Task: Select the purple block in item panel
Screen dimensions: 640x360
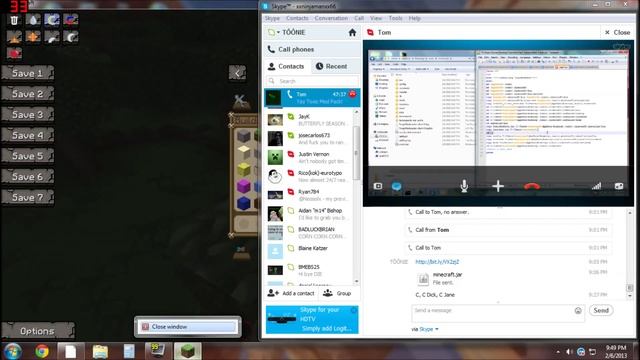Action: point(244,186)
